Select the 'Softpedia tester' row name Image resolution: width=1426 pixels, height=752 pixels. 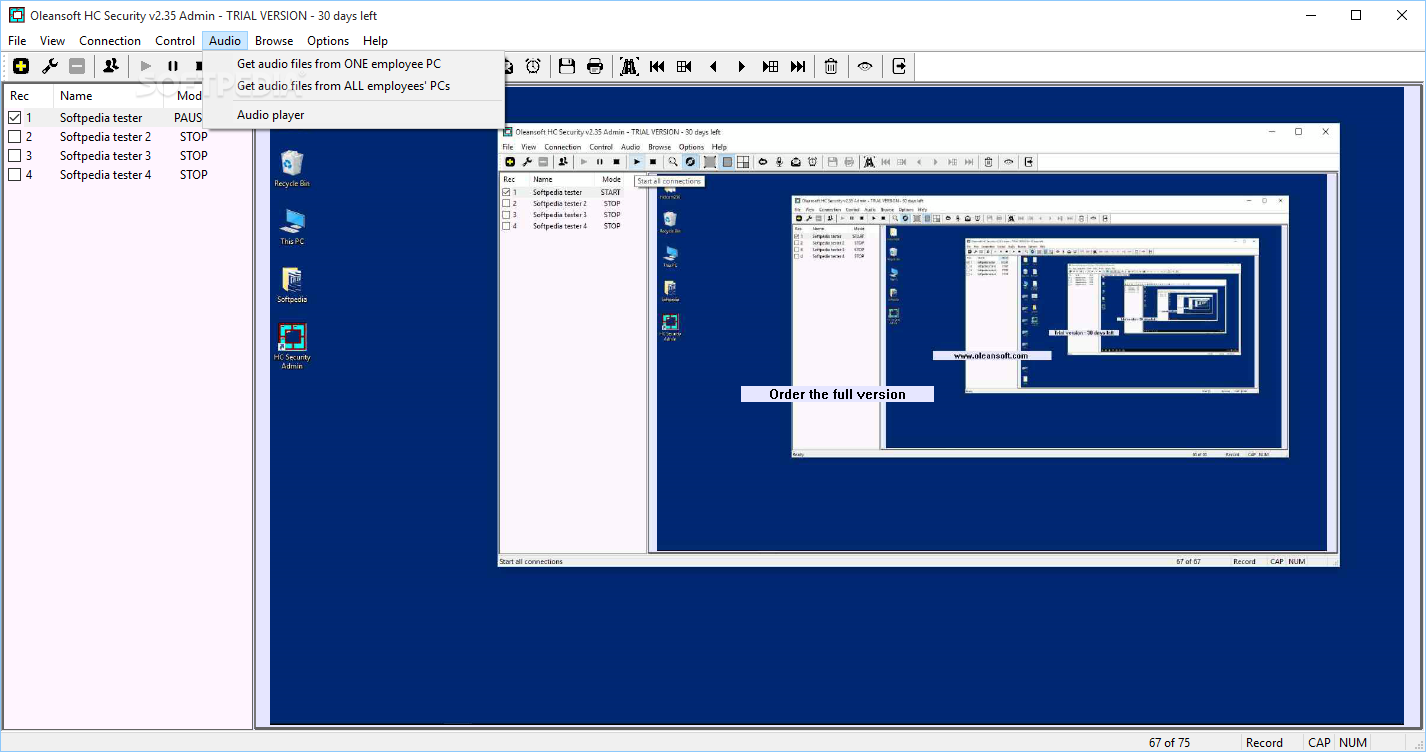pyautogui.click(x=101, y=117)
